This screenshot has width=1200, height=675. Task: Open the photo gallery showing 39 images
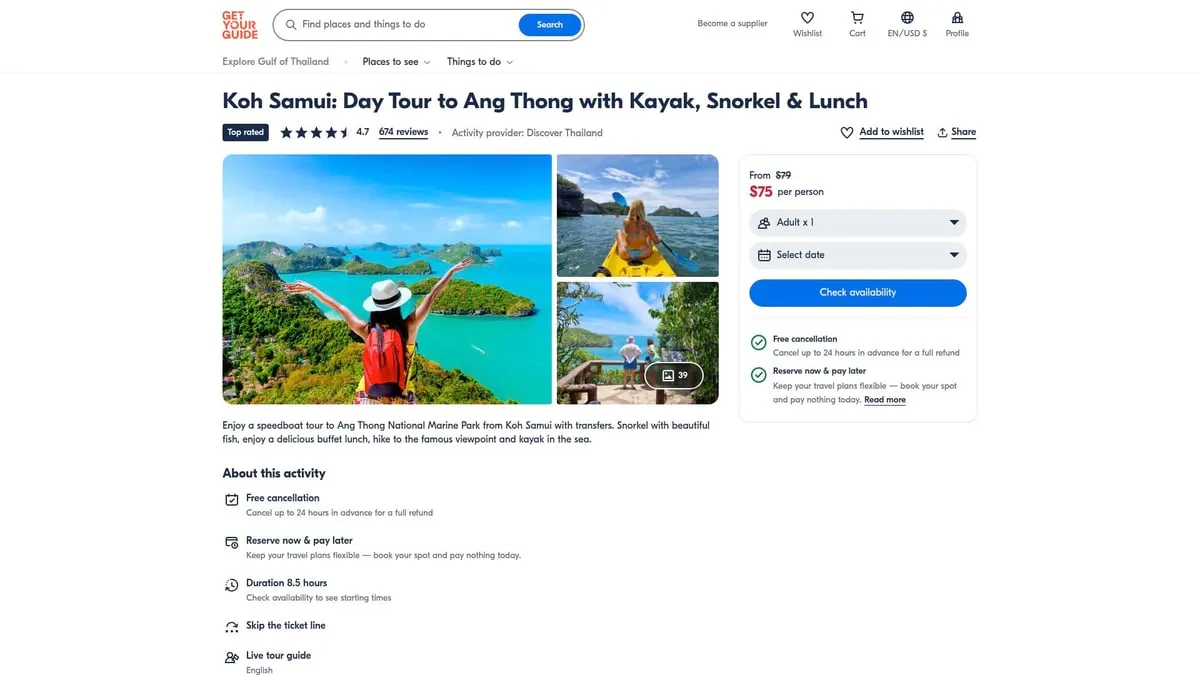coord(673,375)
